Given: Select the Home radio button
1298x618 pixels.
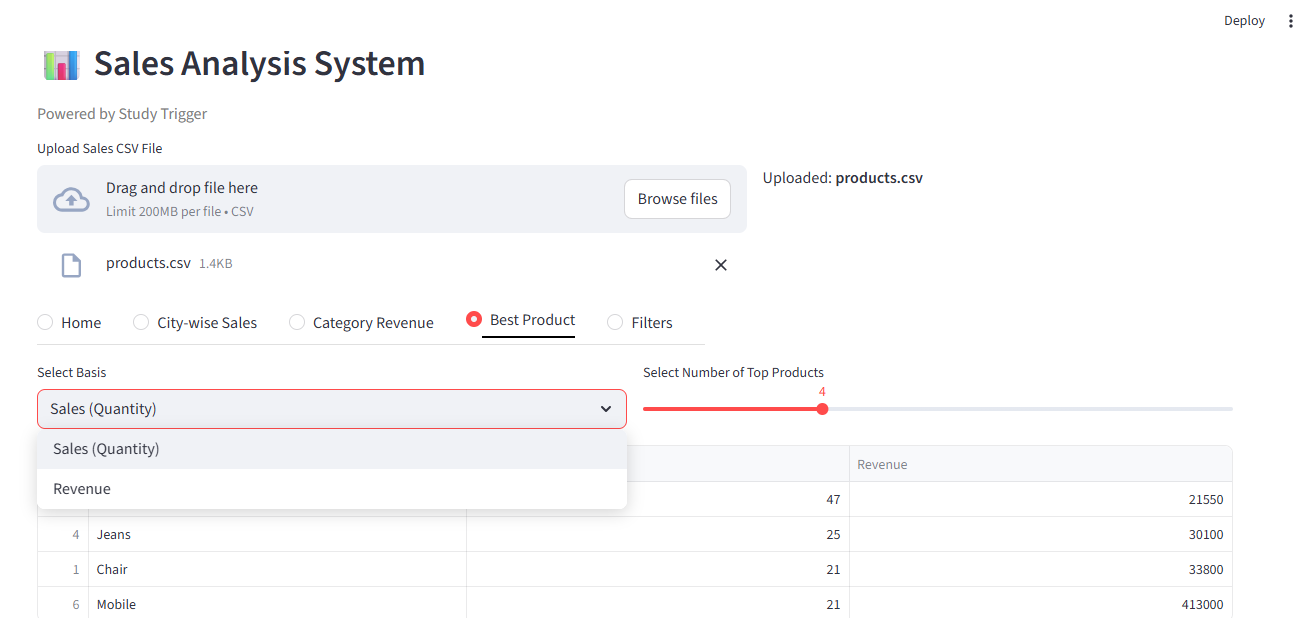Looking at the screenshot, I should coord(45,322).
